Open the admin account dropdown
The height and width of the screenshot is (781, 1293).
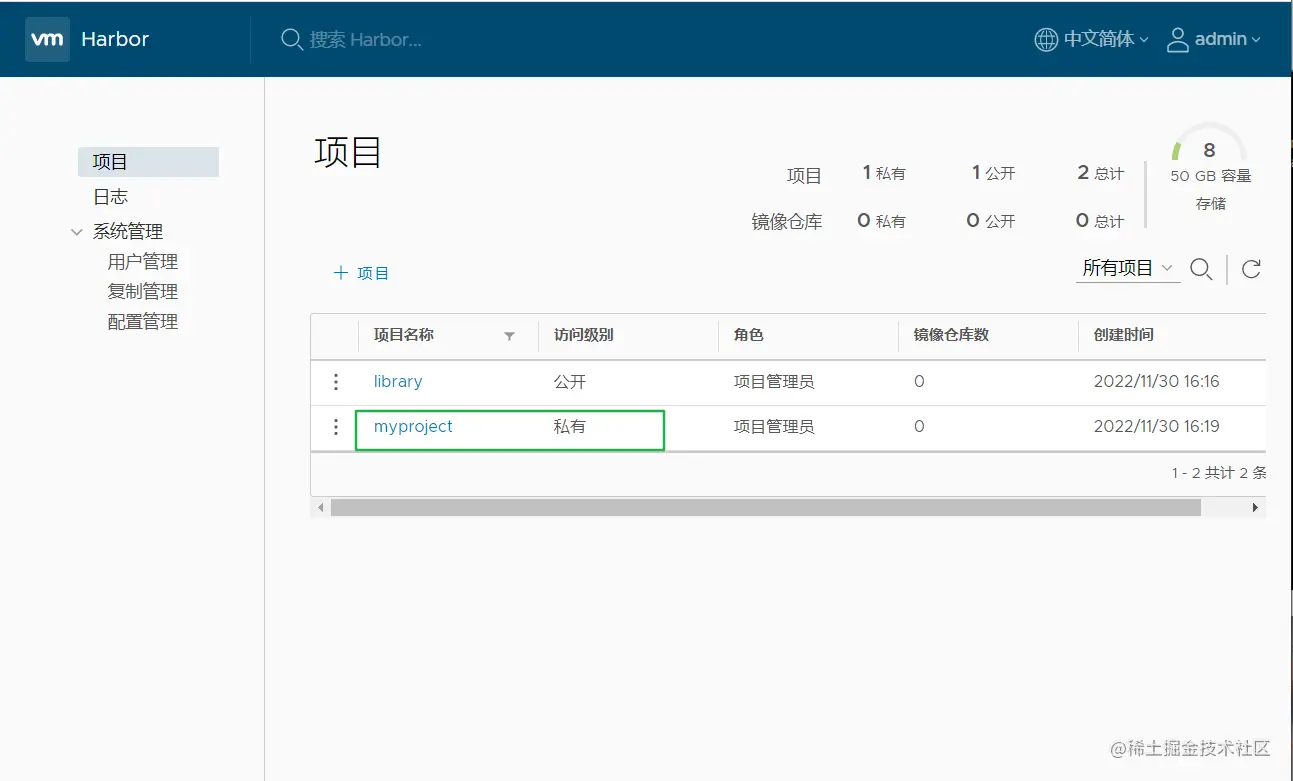[1228, 39]
